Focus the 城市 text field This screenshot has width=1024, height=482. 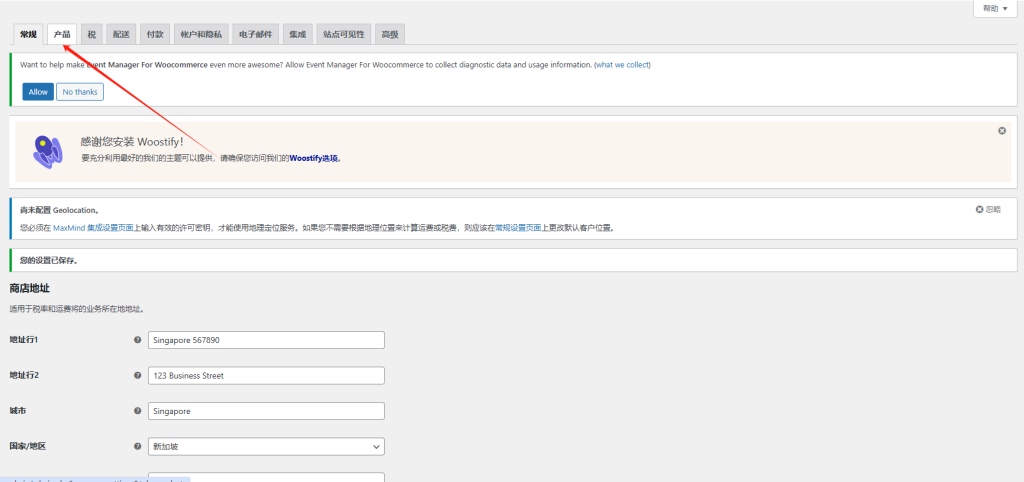pyautogui.click(x=266, y=411)
